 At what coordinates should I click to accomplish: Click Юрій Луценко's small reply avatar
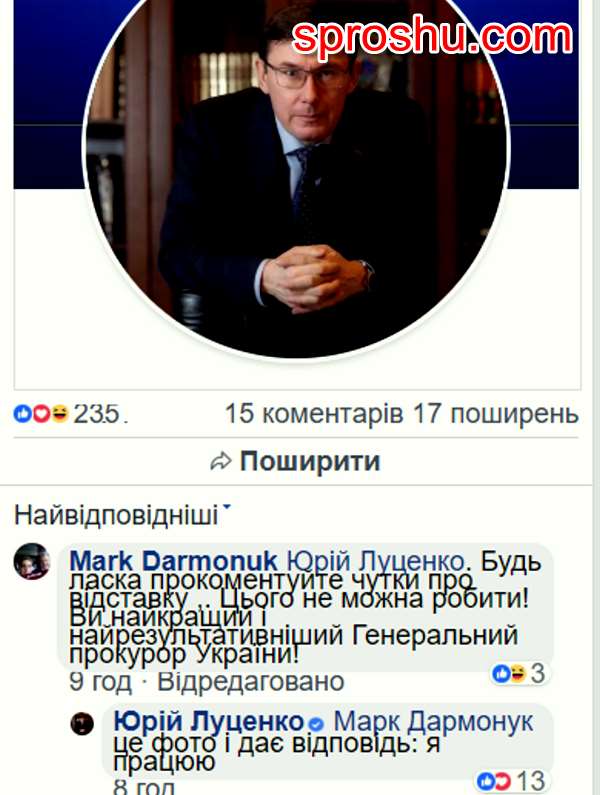[82, 724]
